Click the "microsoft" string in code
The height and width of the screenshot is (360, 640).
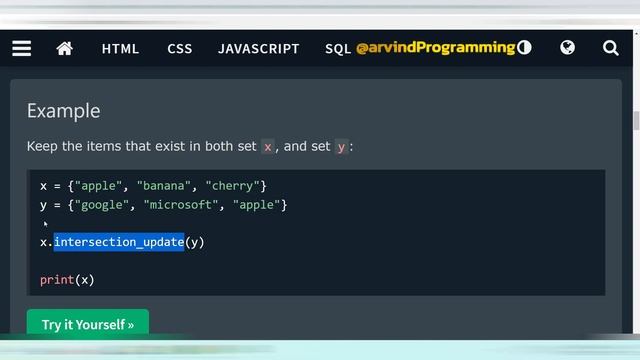[x=181, y=204]
